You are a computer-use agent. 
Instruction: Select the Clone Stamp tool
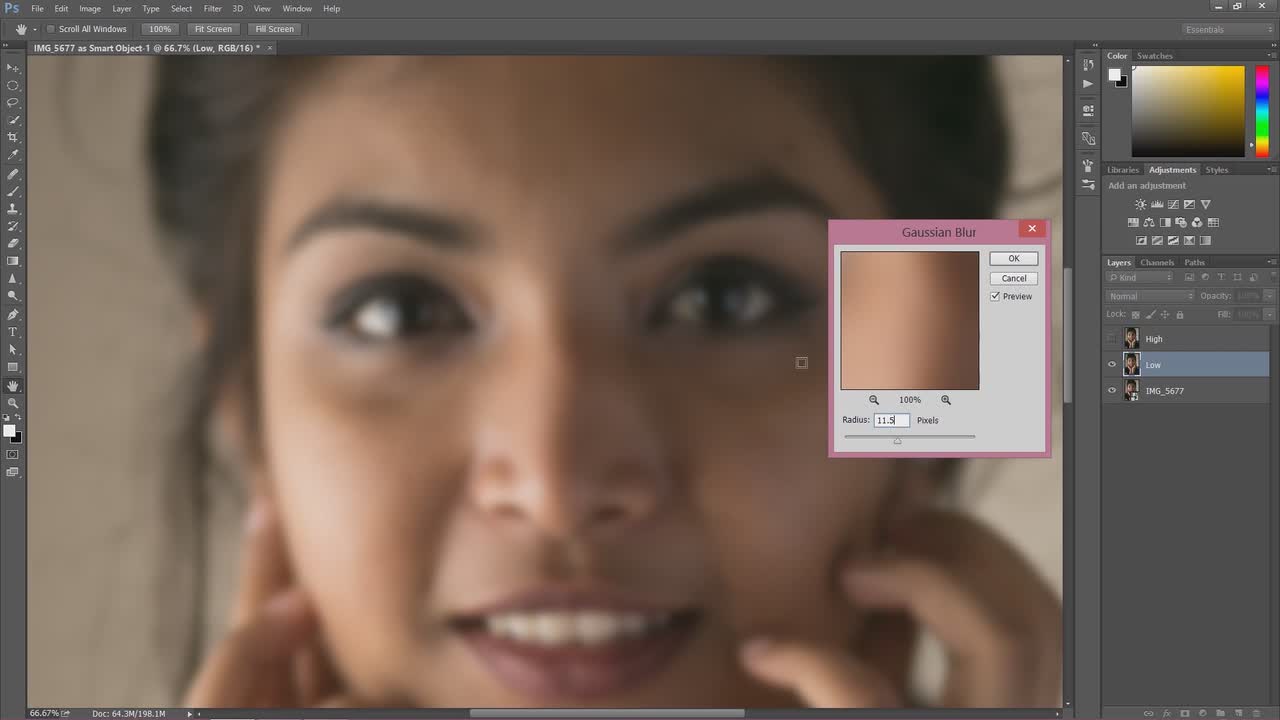click(13, 208)
